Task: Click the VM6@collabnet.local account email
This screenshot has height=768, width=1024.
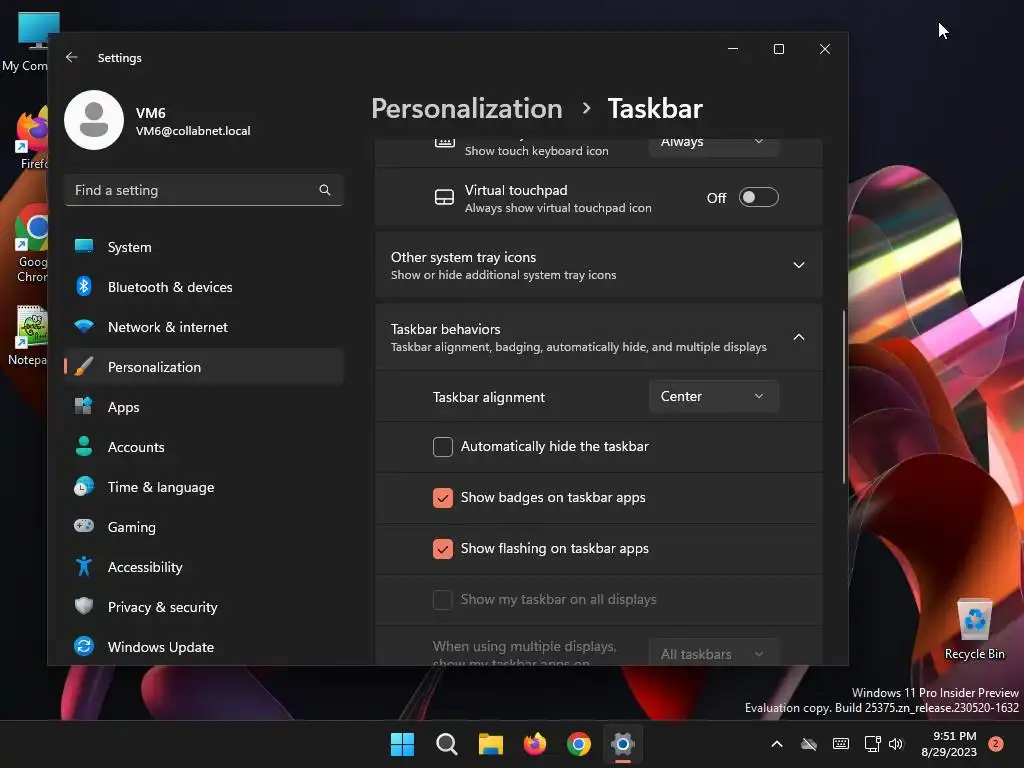Action: (193, 131)
